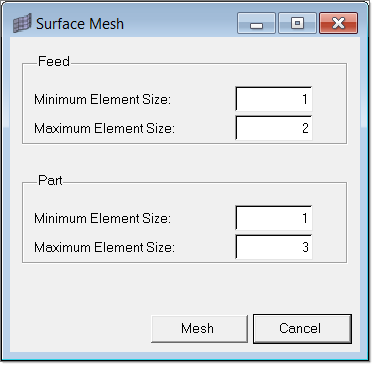Dismiss the dialog with Cancel button
This screenshot has height=365, width=373.
point(302,328)
